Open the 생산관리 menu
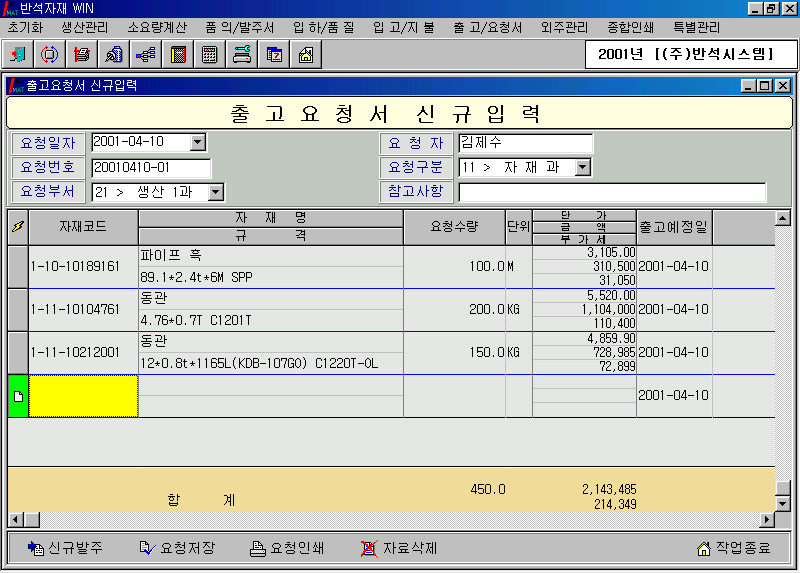This screenshot has height=573, width=800. click(x=84, y=27)
